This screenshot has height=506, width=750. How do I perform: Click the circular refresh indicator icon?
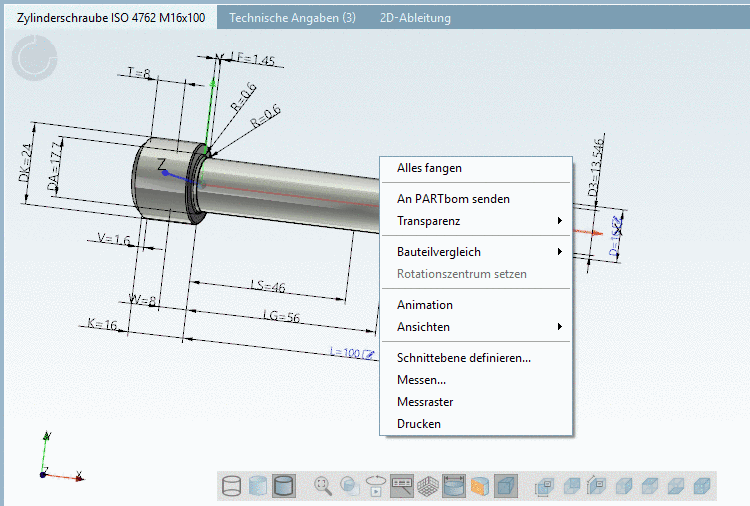point(34,58)
